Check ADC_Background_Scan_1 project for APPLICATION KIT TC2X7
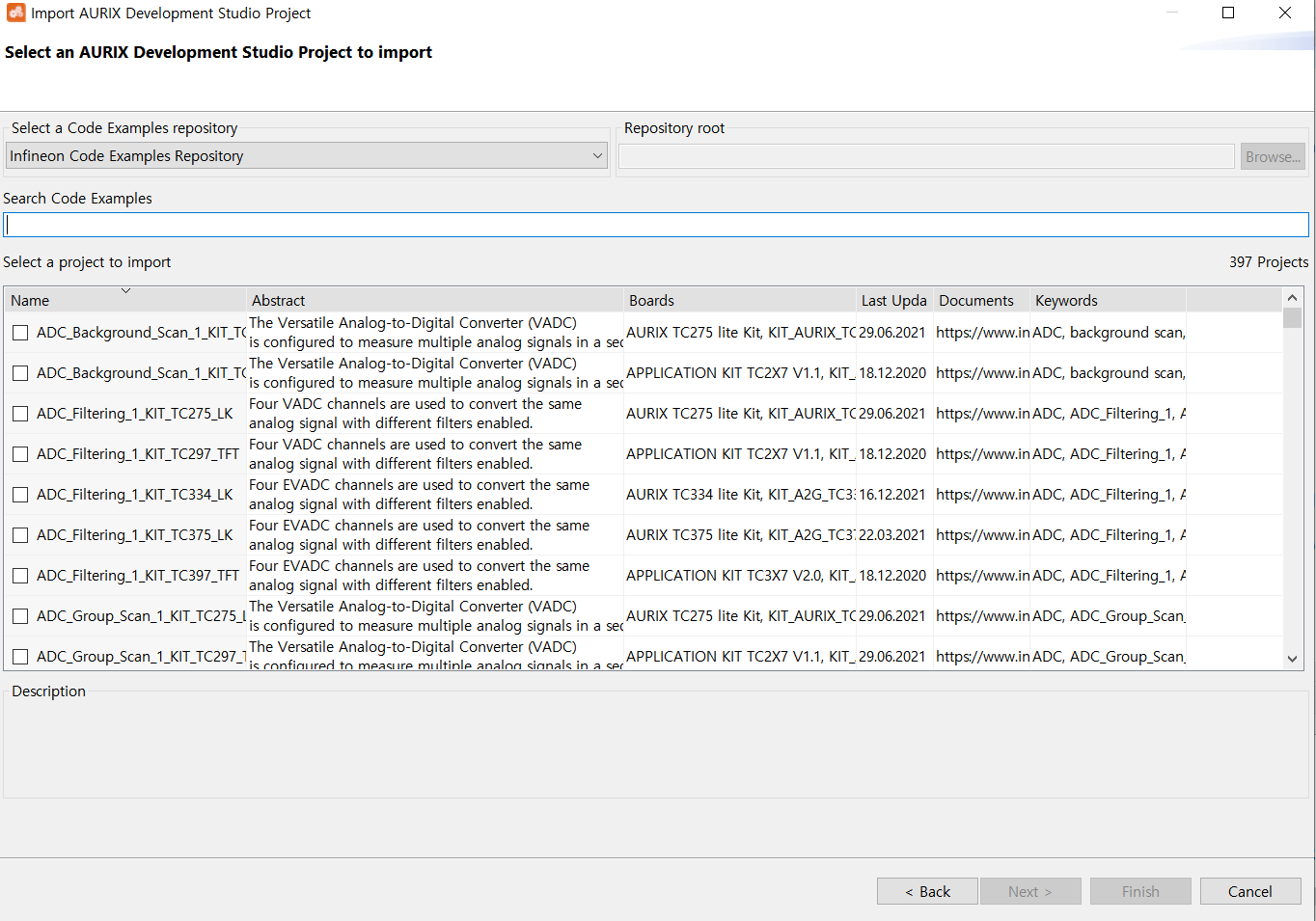1316x921 pixels. (x=20, y=373)
